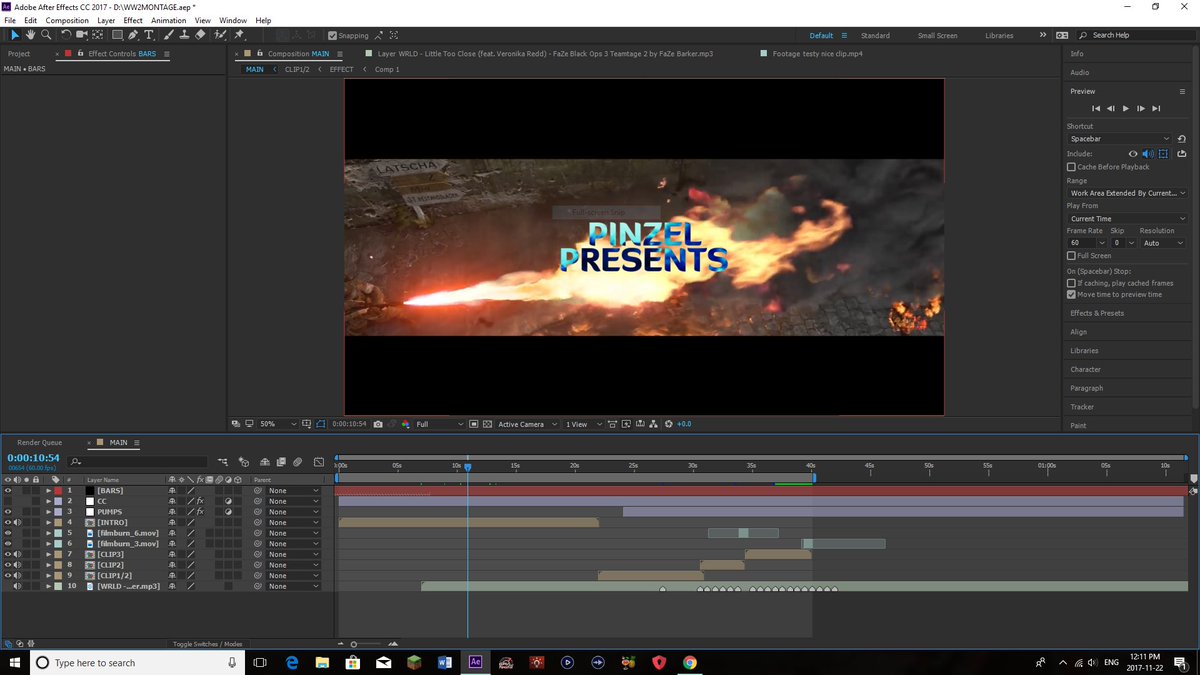The width and height of the screenshot is (1200, 675).
Task: Select the Hand tool
Action: [x=31, y=35]
